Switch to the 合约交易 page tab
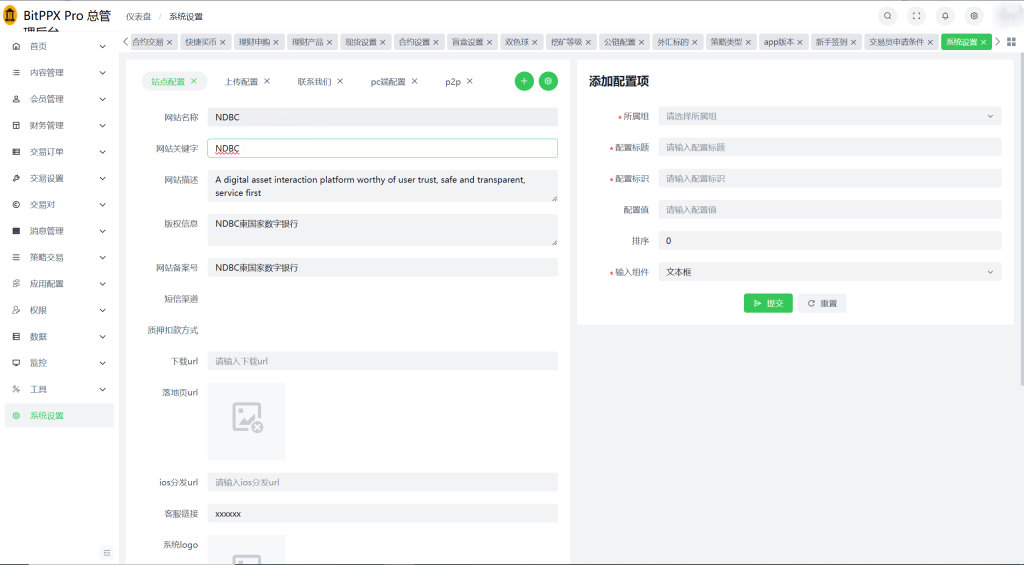The width and height of the screenshot is (1024, 565). [x=148, y=42]
